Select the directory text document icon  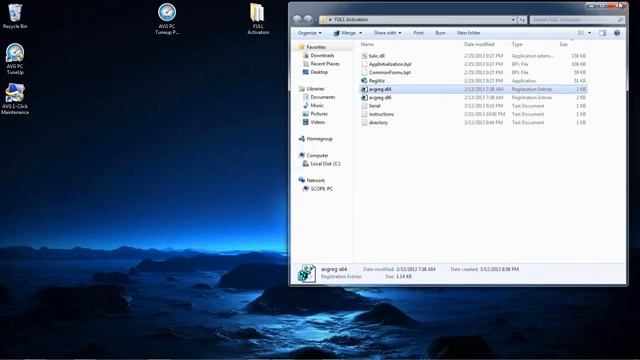coord(364,122)
